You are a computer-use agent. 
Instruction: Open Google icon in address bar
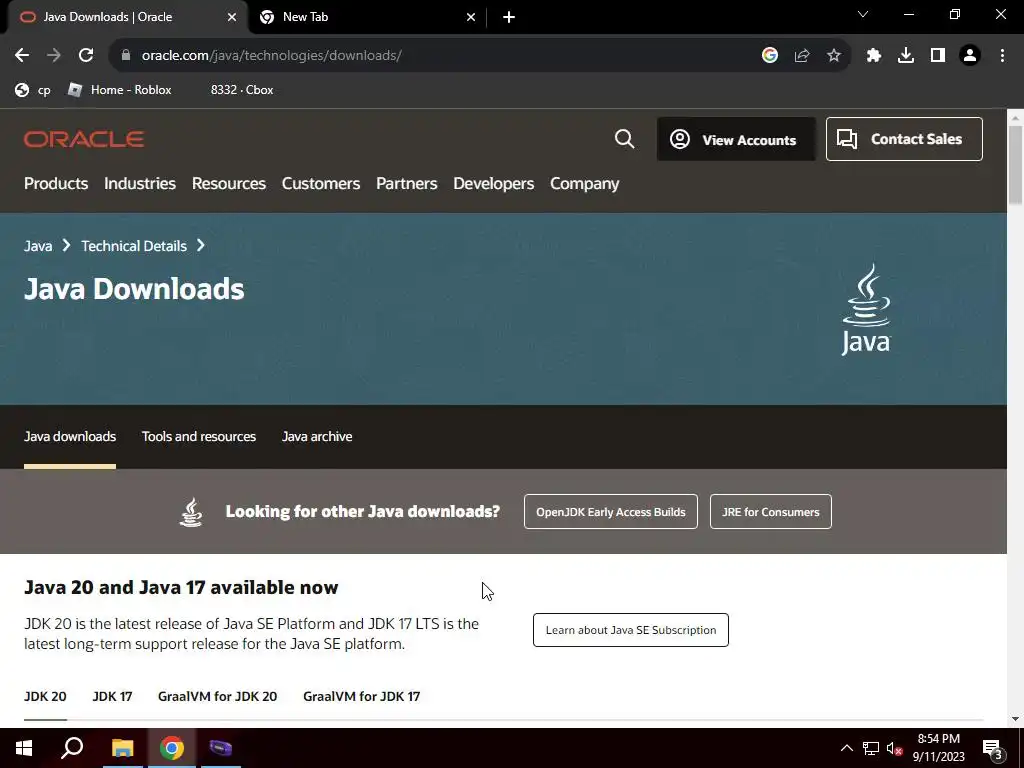(x=770, y=56)
